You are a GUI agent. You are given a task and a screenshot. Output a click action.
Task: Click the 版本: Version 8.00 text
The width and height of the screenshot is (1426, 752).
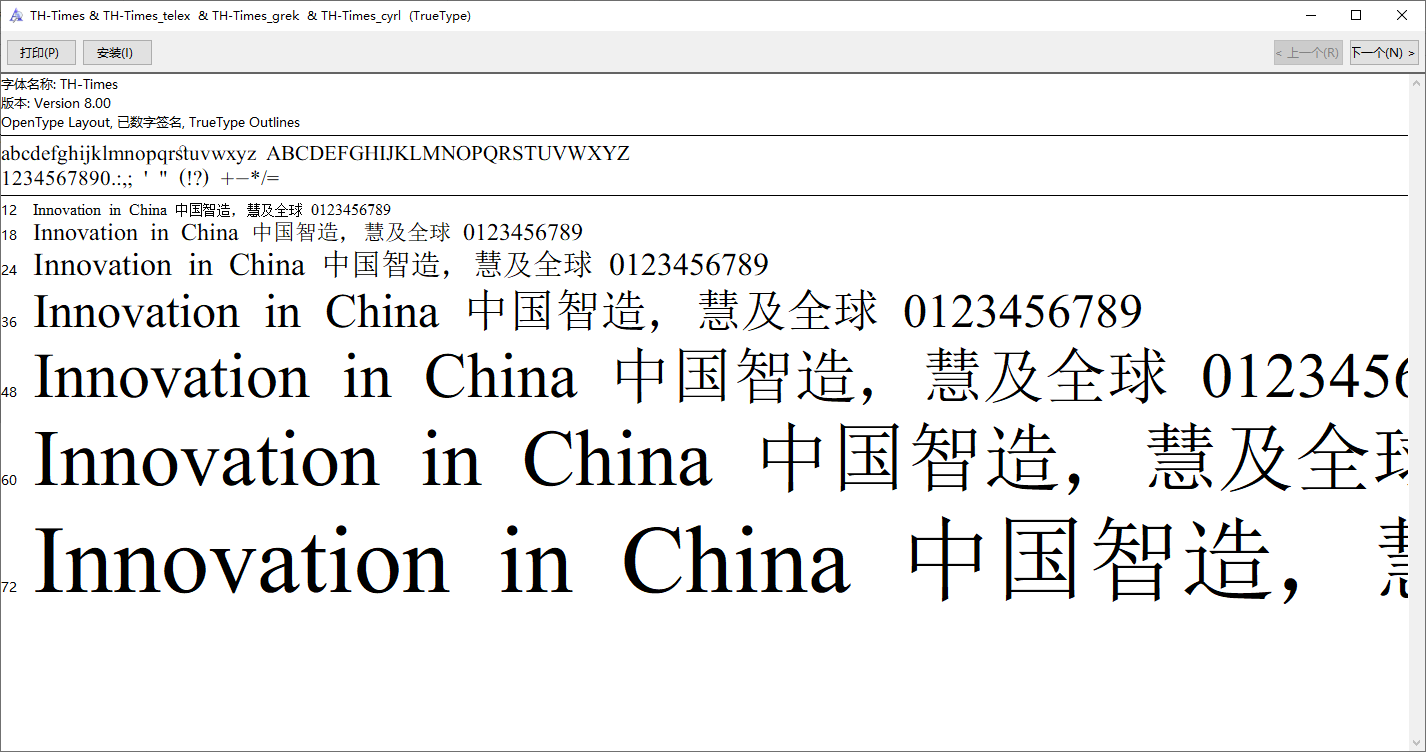(56, 103)
